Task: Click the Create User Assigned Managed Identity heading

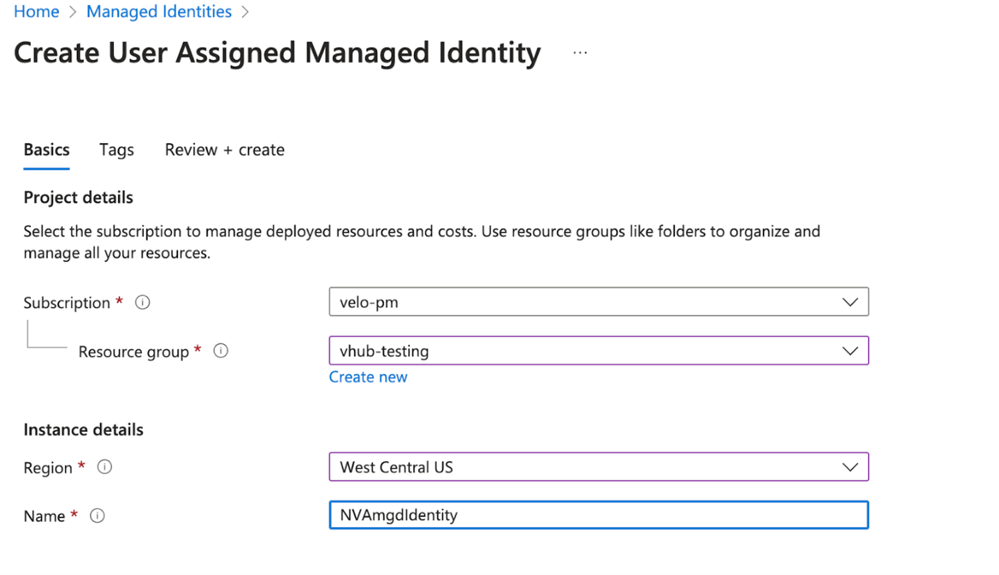Action: pos(277,53)
